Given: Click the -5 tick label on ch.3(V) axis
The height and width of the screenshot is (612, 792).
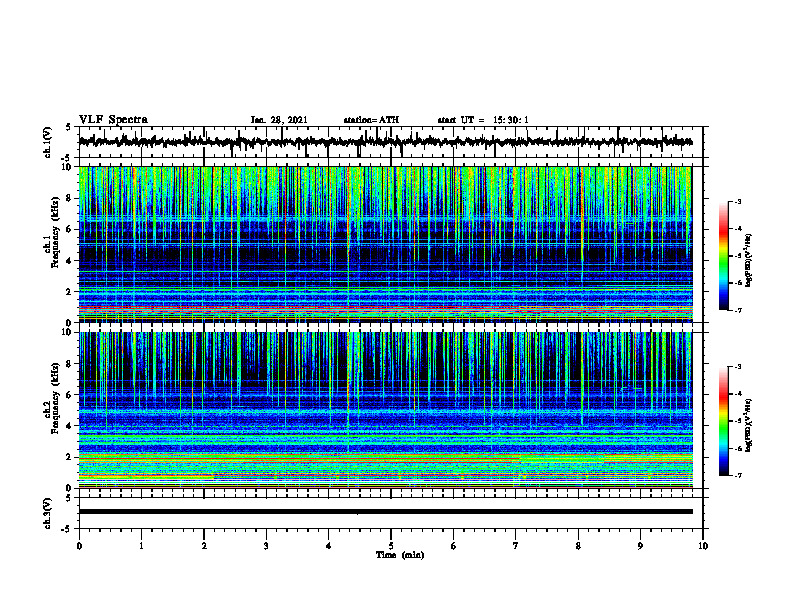Looking at the screenshot, I should pyautogui.click(x=66, y=529).
